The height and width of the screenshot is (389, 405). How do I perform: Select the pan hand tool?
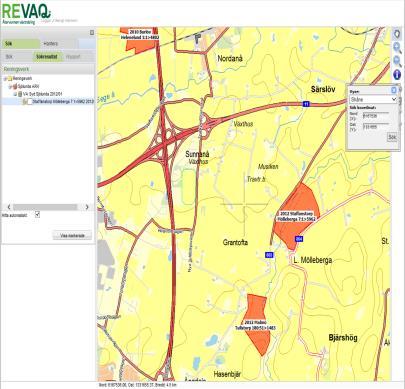click(397, 34)
